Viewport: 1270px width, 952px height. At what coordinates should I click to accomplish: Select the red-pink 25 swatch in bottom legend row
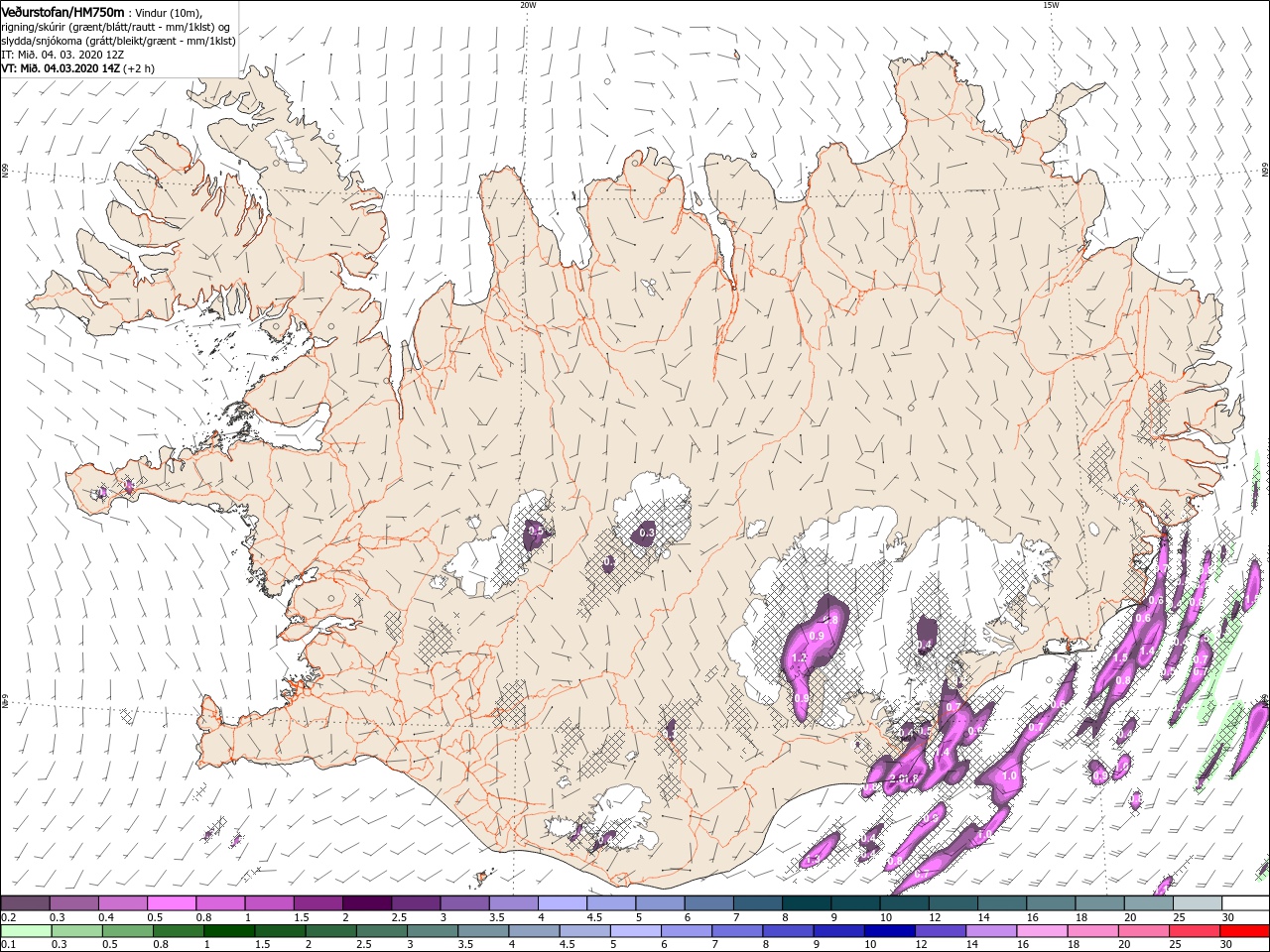[1194, 931]
